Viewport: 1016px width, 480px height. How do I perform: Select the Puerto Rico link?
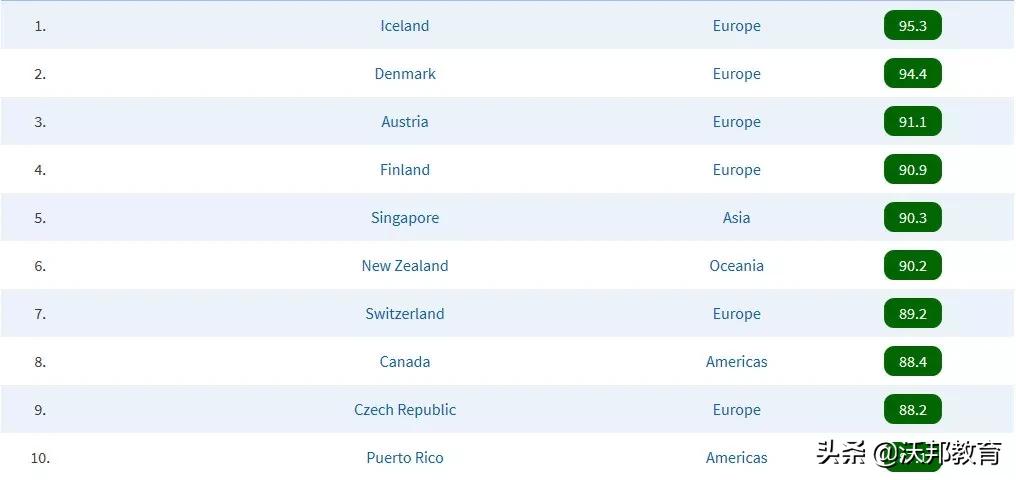(x=405, y=458)
